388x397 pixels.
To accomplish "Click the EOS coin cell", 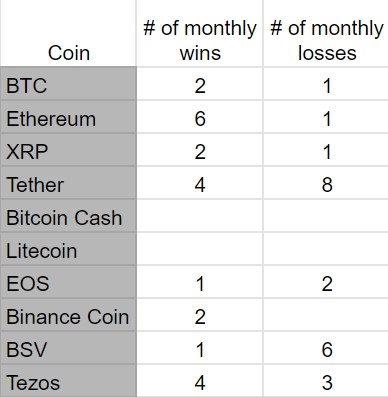I will [68, 282].
